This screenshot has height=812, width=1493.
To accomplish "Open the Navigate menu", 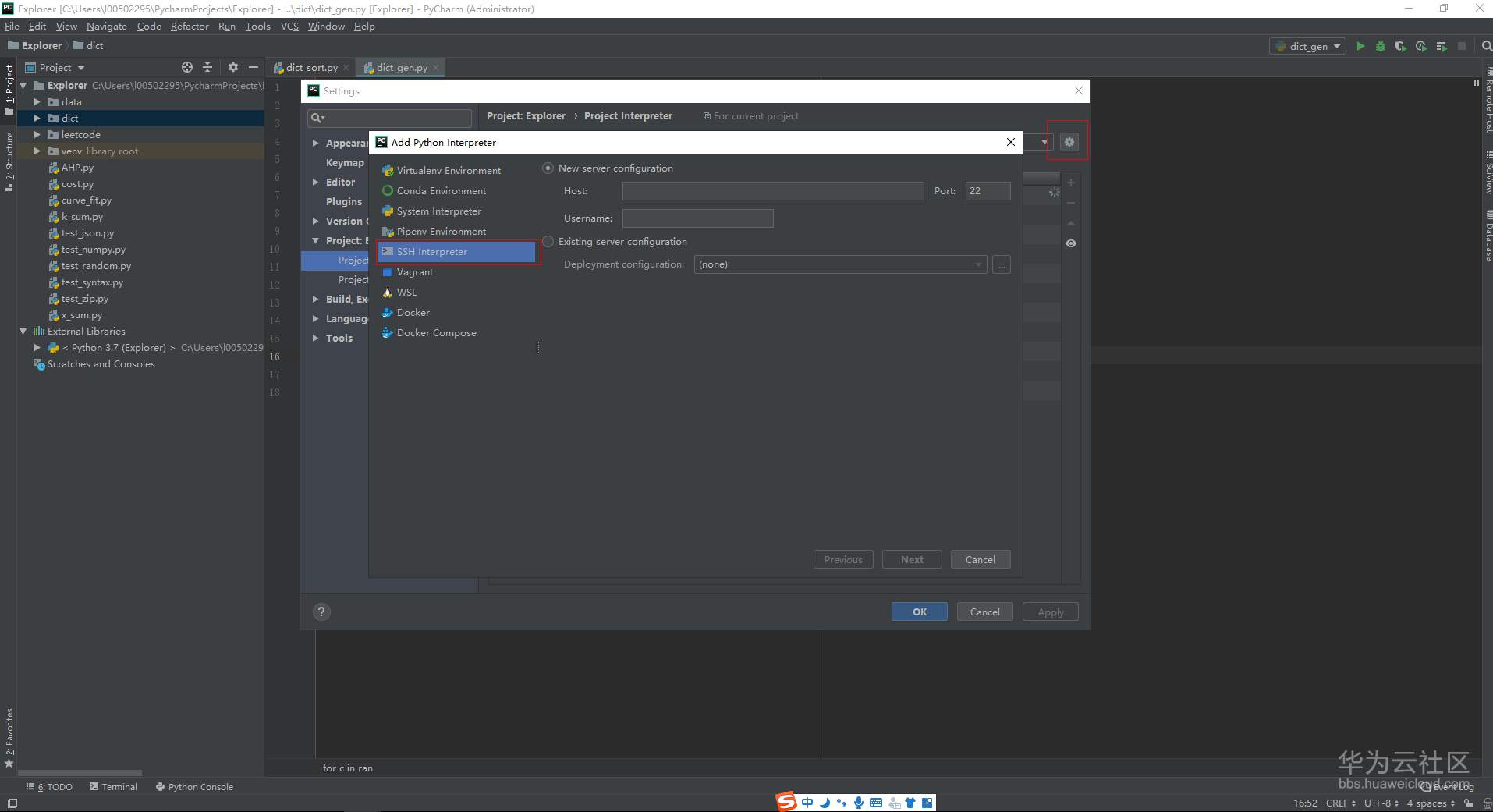I will [x=107, y=27].
